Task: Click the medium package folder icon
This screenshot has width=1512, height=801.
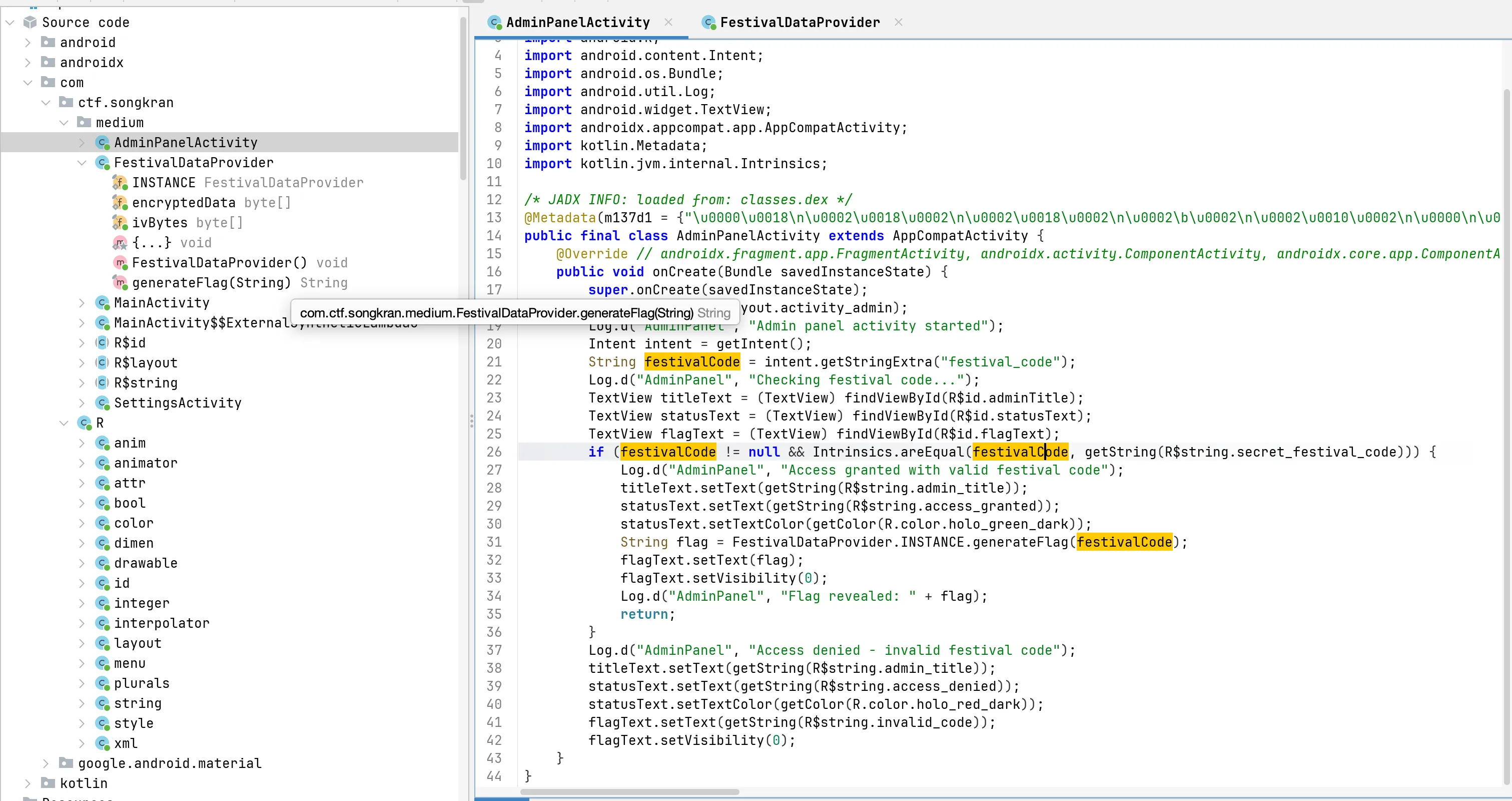Action: pyautogui.click(x=85, y=122)
